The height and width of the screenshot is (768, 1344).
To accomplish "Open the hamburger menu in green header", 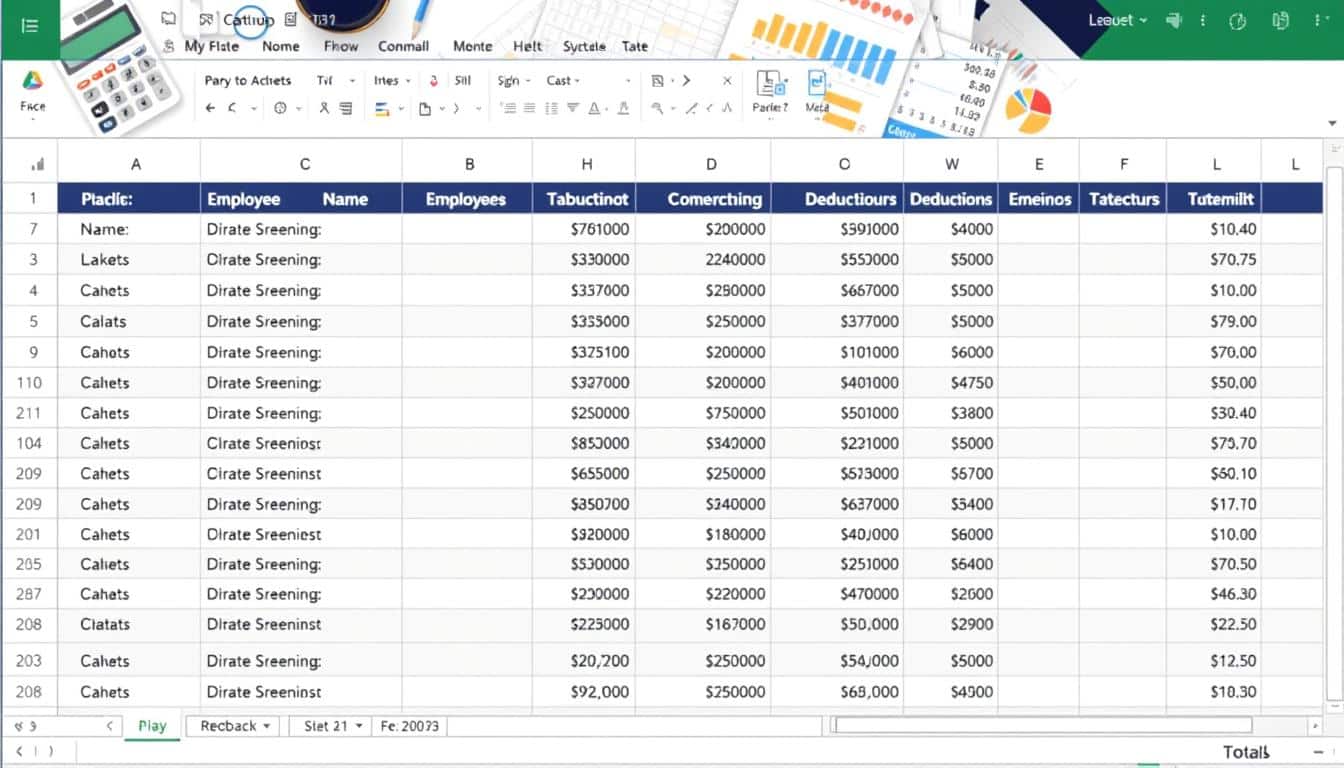I will tap(29, 26).
